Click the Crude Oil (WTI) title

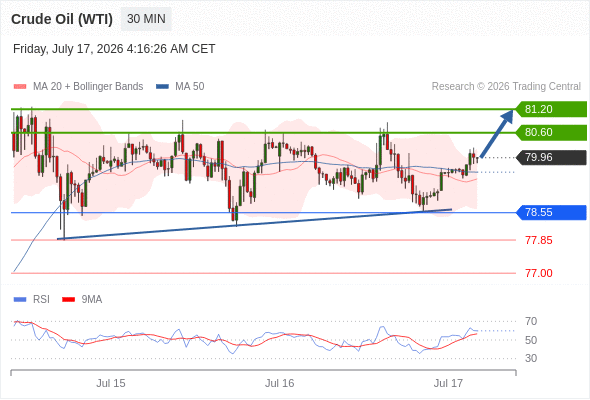(62, 19)
